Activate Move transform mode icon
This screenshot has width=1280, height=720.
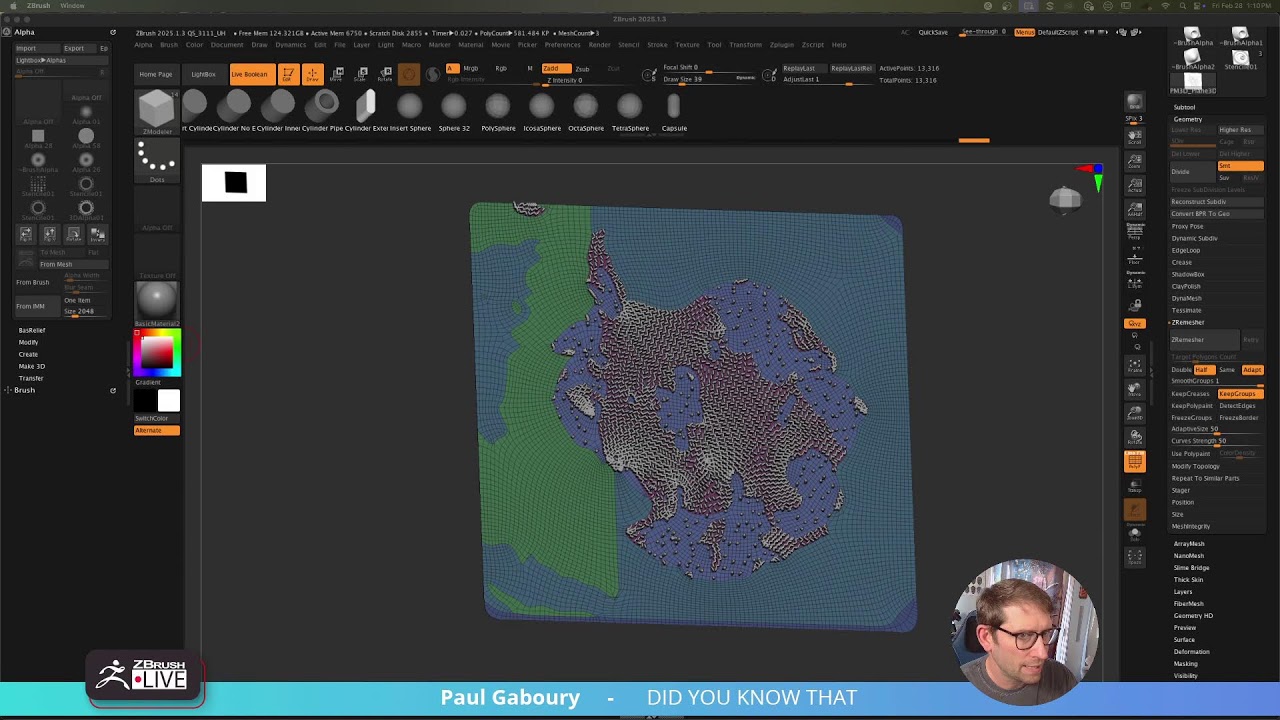point(337,74)
